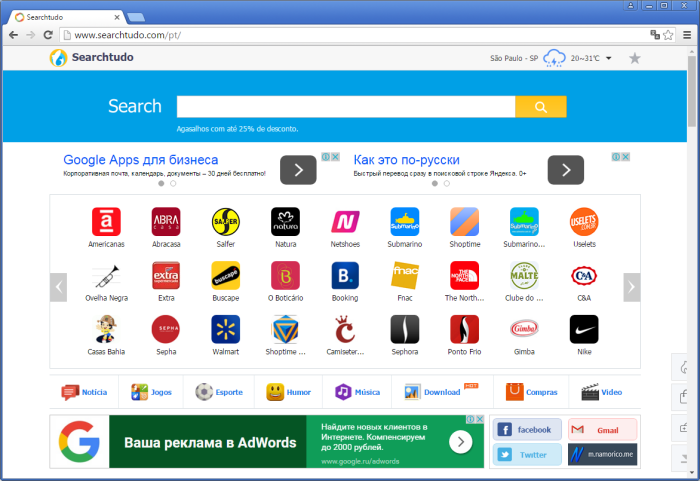Open the Casas Bahia shortcut icon
The image size is (700, 481).
pyautogui.click(x=106, y=329)
